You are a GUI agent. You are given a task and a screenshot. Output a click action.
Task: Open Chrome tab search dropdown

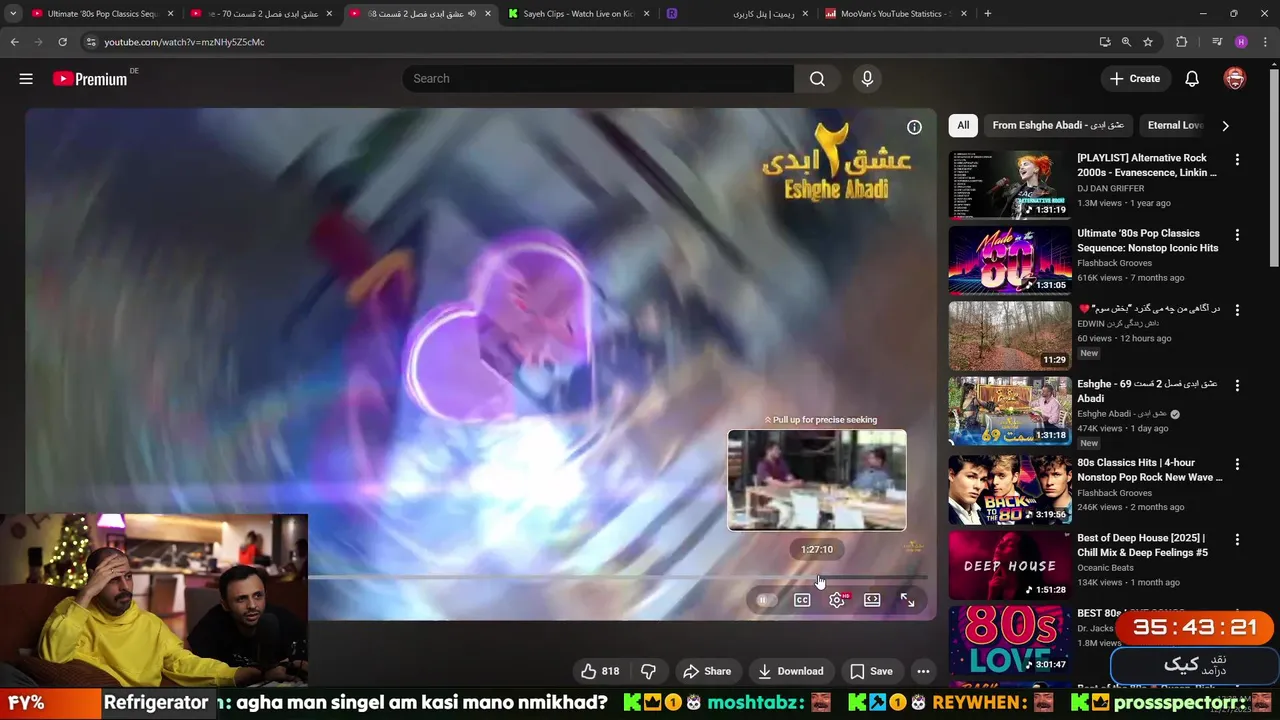click(x=13, y=13)
